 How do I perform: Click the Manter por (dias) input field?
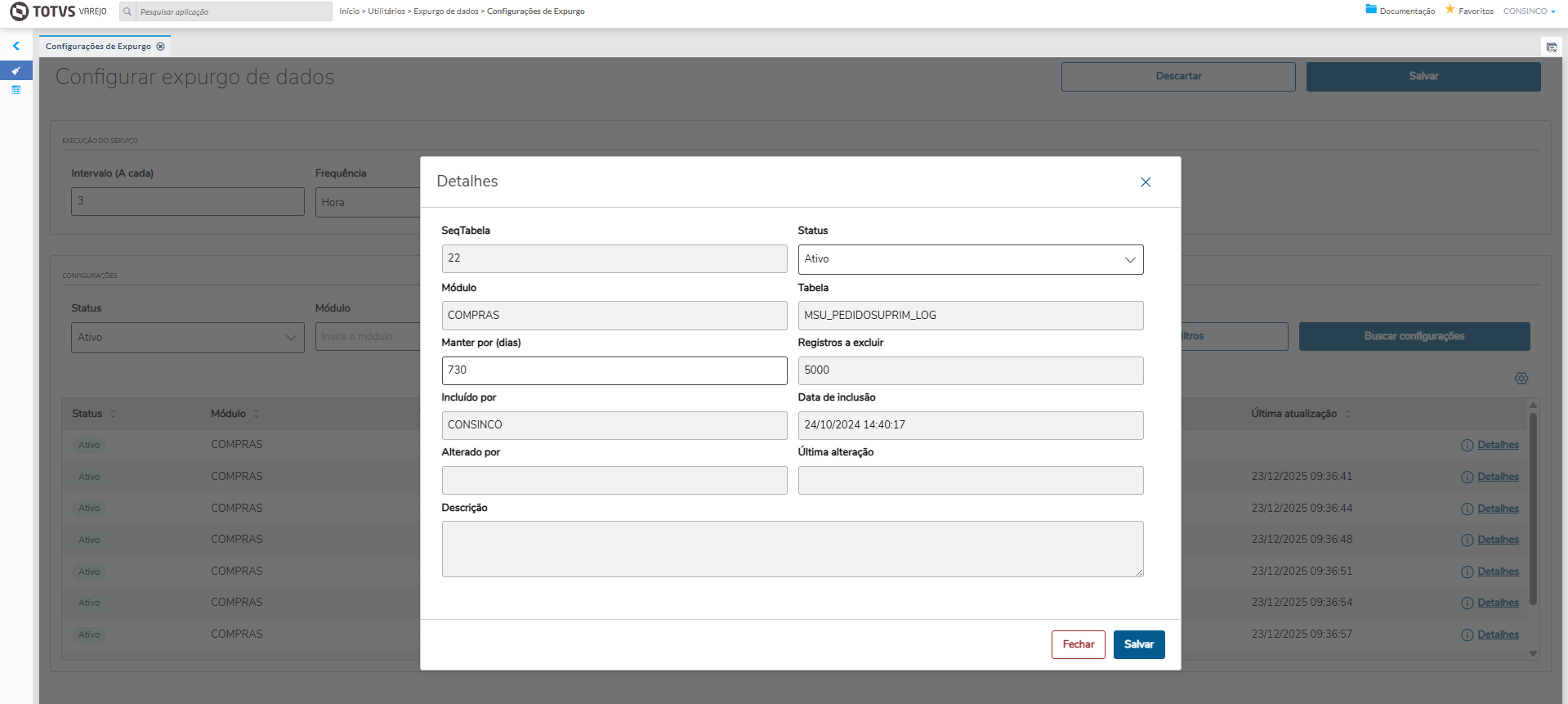pos(614,370)
